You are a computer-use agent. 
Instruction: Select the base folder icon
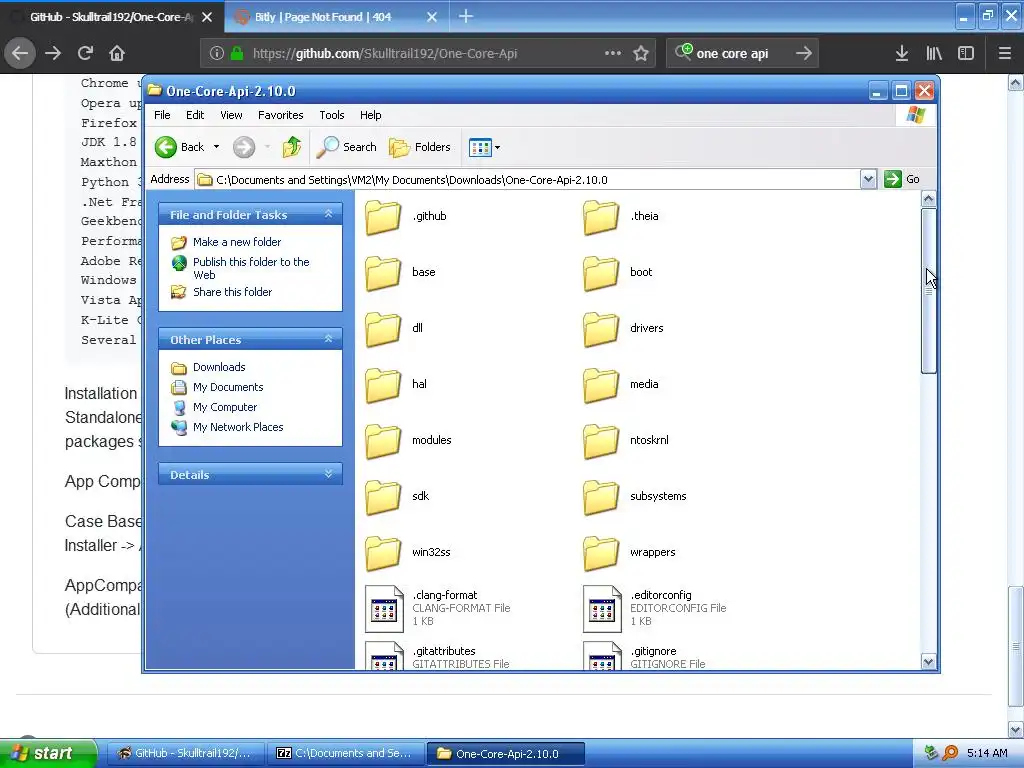pos(383,273)
